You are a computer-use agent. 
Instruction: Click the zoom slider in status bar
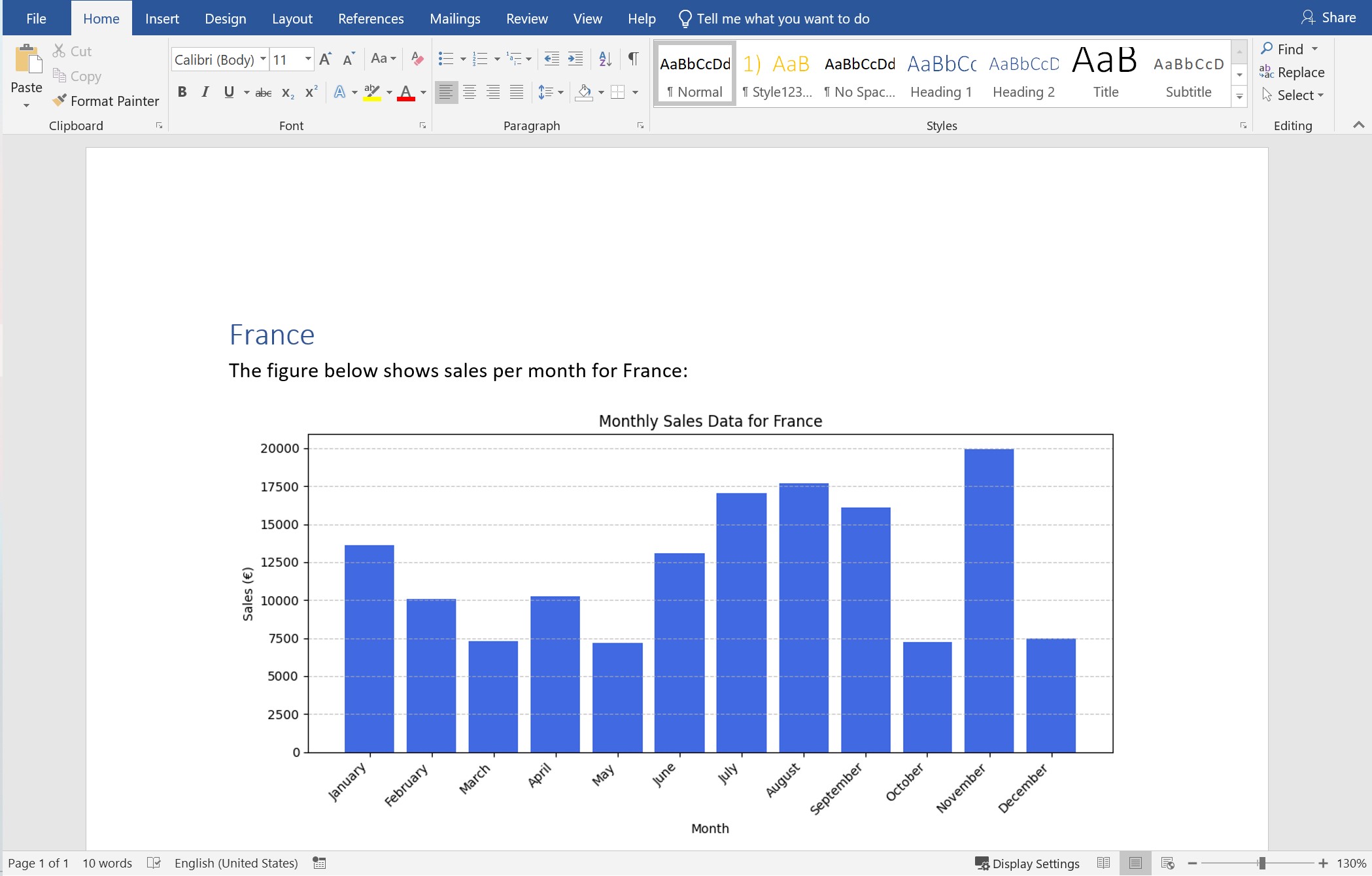(1261, 864)
